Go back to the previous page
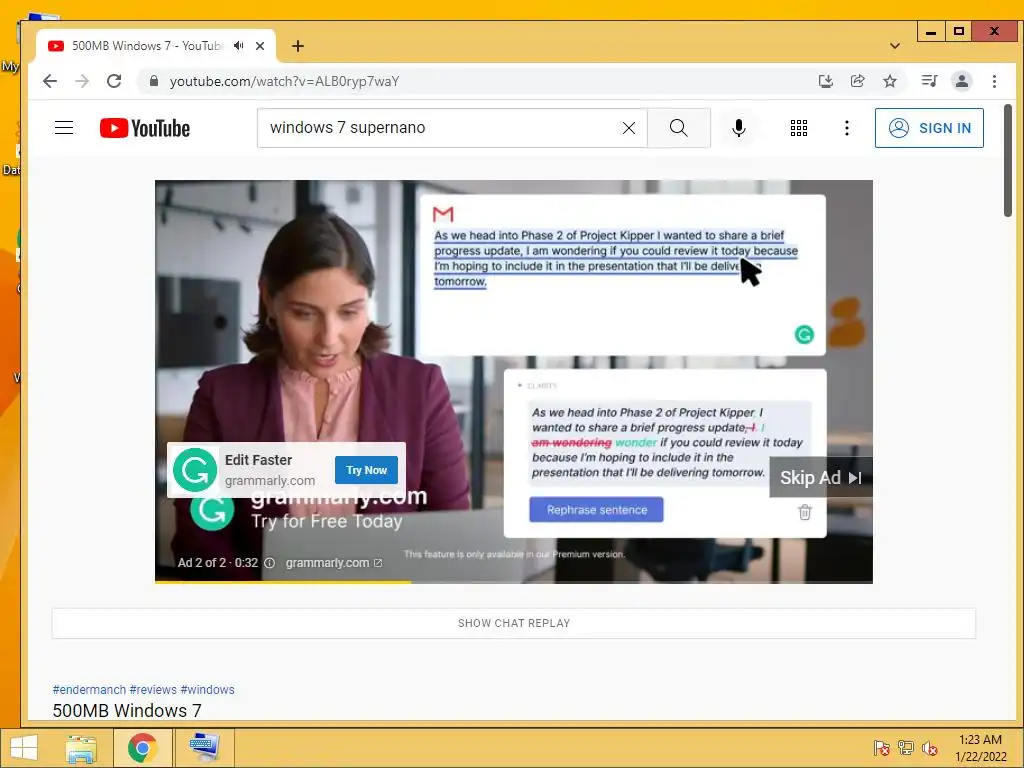 click(50, 81)
